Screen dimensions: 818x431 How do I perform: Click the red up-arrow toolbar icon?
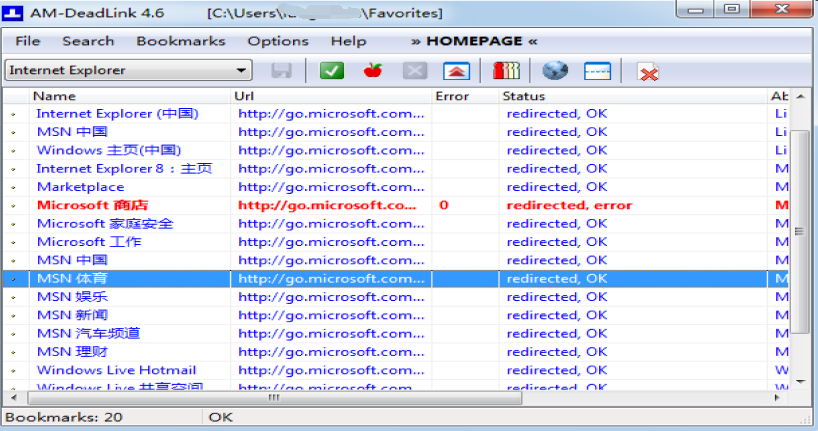[x=455, y=71]
